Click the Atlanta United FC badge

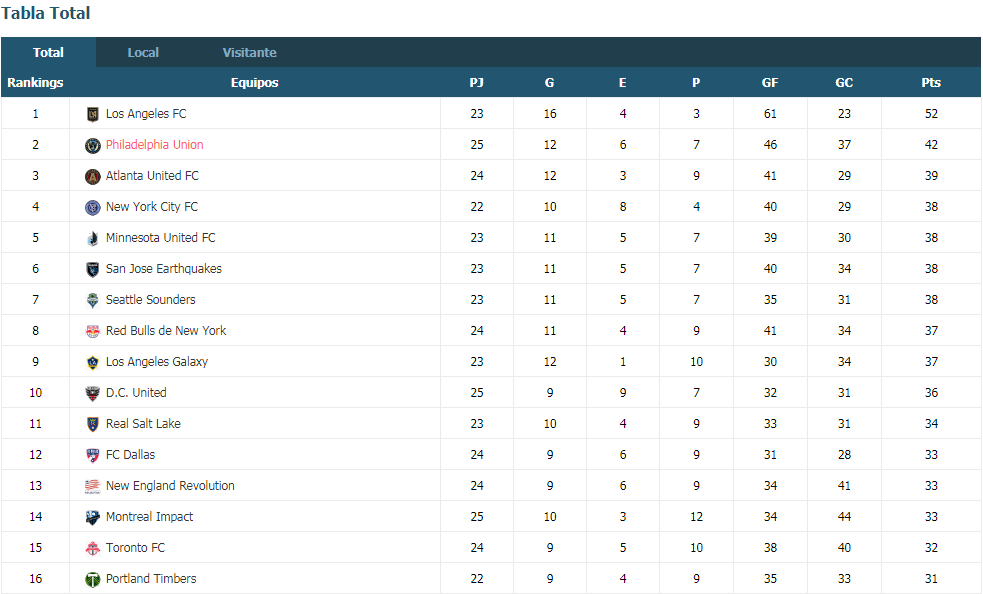pos(92,176)
